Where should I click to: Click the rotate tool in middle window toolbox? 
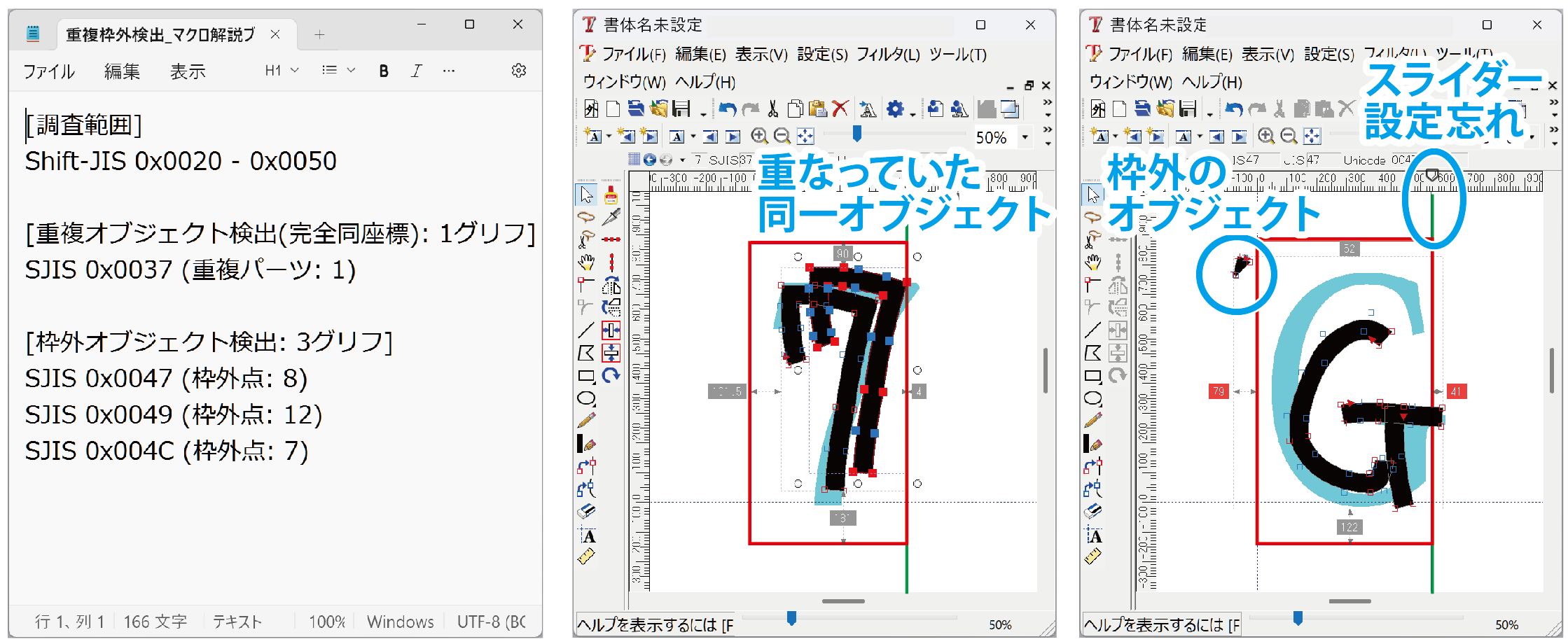tap(611, 376)
